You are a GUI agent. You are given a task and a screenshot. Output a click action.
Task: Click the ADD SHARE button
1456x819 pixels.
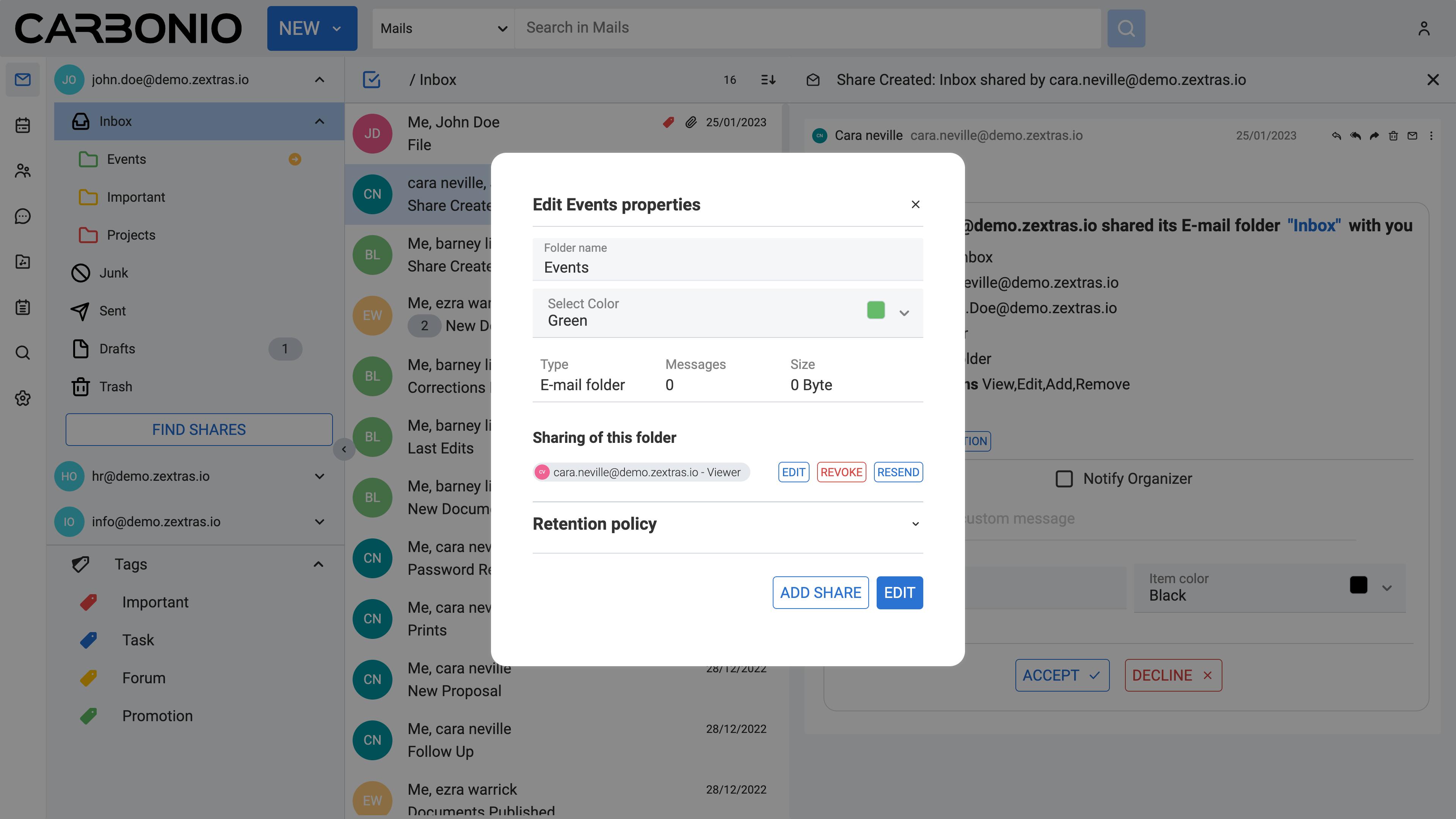point(820,592)
